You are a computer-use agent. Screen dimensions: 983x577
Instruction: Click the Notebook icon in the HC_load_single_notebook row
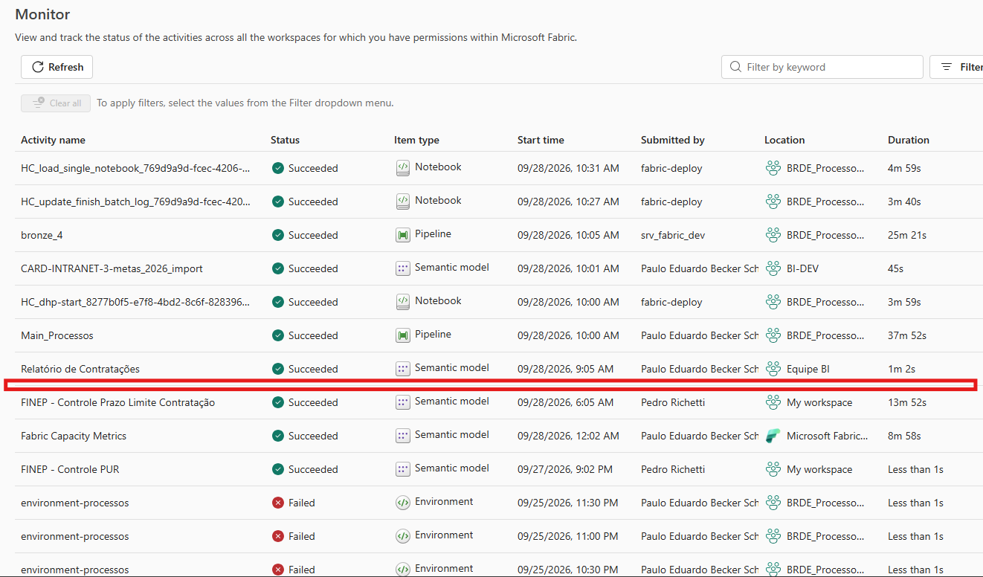(x=403, y=167)
